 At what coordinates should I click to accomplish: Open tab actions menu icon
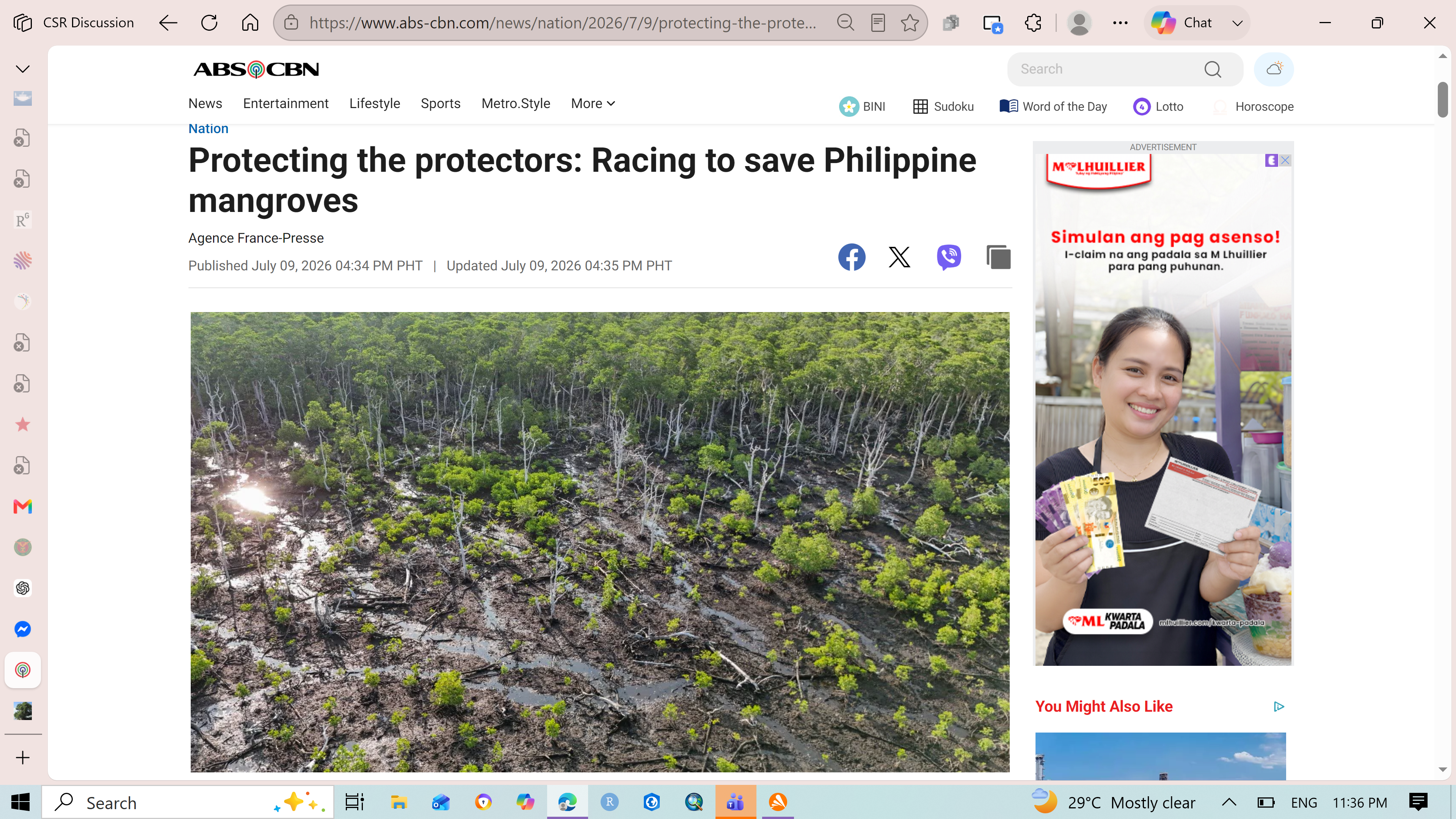(x=23, y=23)
